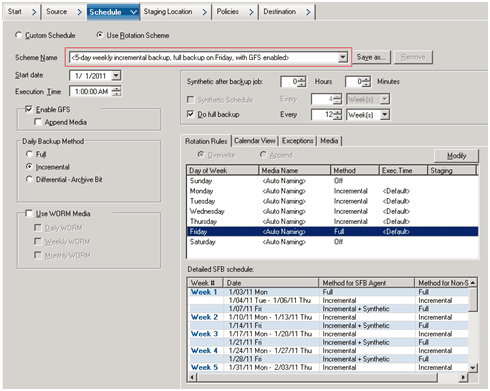Viewport: 490px width, 391px height.
Task: Choose Full daily backup method
Action: 29,154
